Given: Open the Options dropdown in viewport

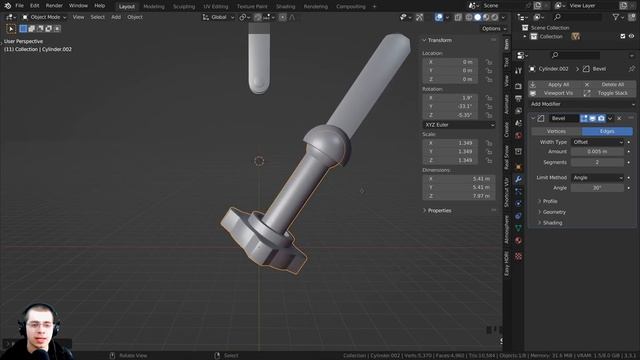Looking at the screenshot, I should point(493,29).
